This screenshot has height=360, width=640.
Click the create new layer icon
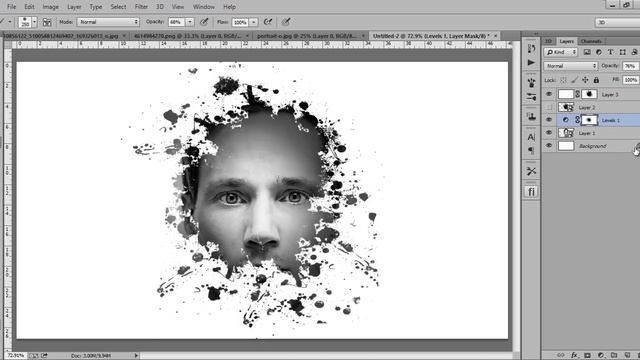pos(627,355)
